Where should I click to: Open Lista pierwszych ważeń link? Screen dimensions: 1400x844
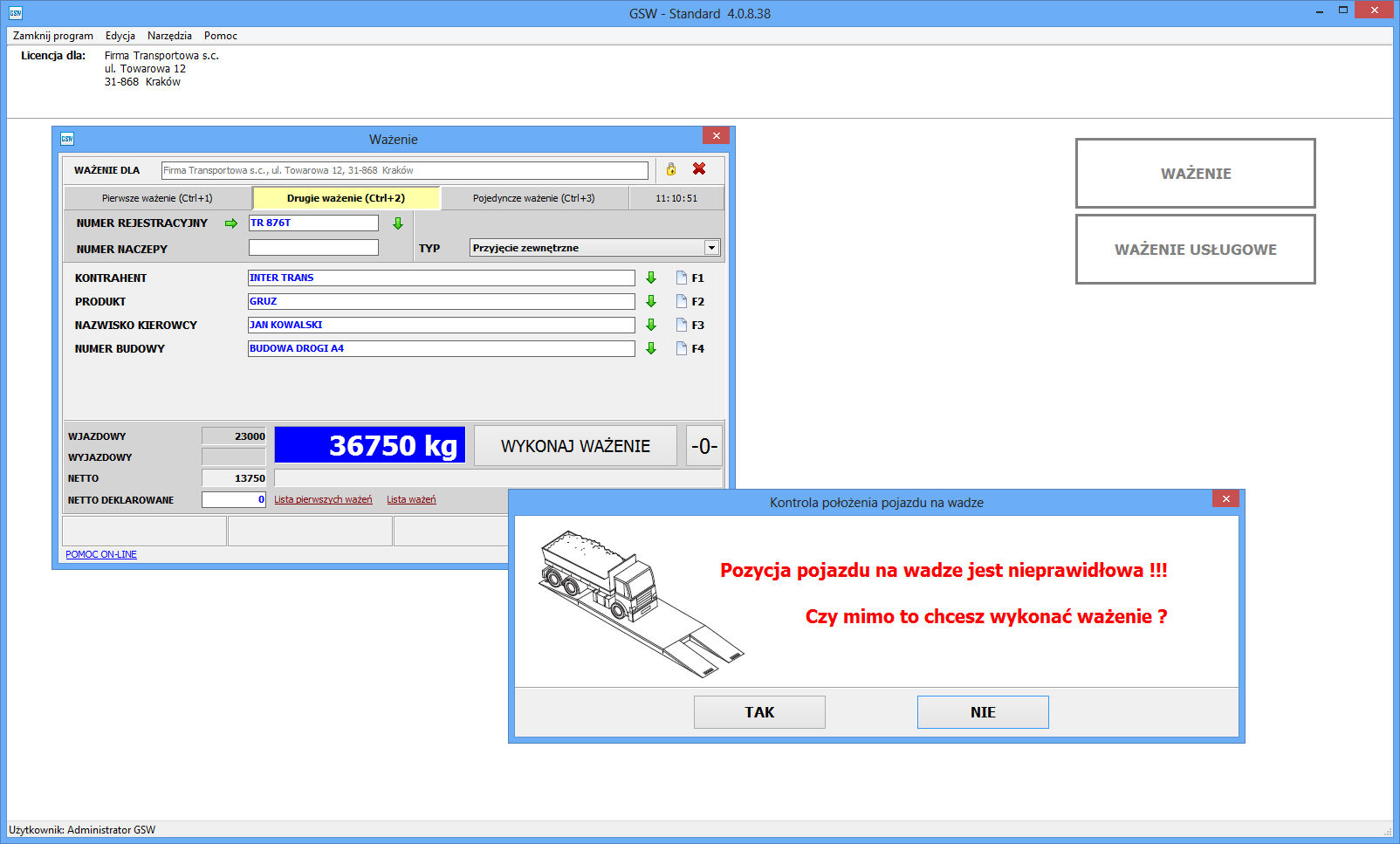[323, 499]
